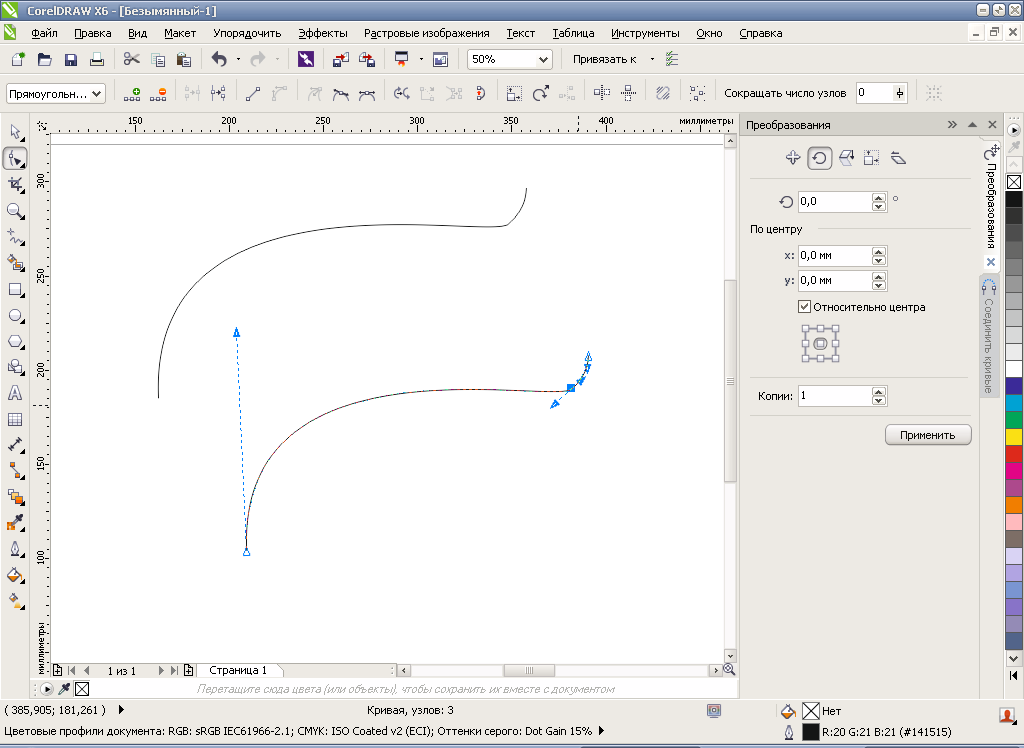Increase the rotation angle spinner

[x=879, y=197]
